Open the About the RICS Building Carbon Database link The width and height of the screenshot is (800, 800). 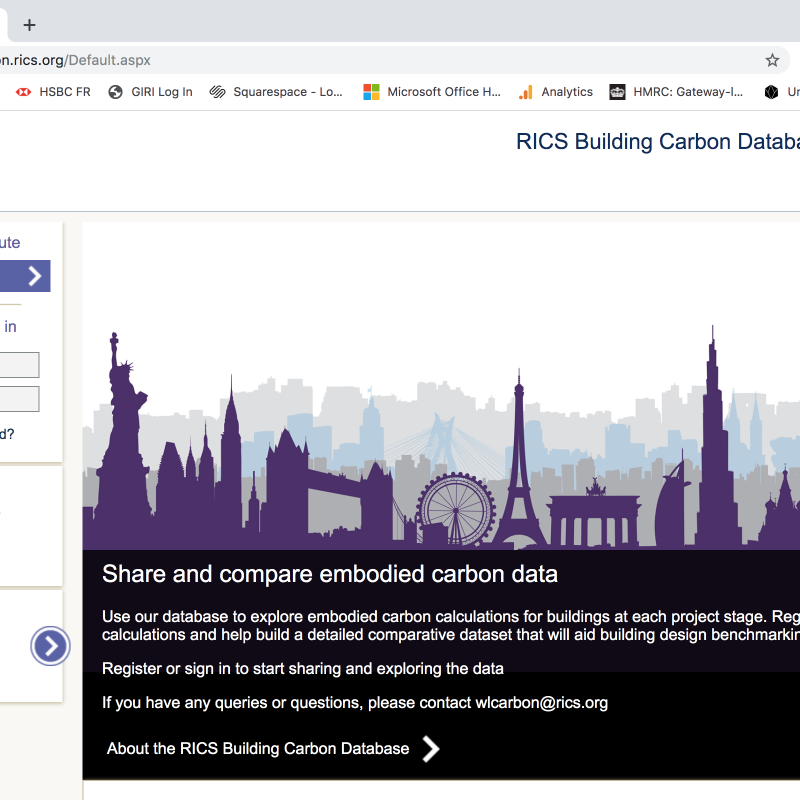click(x=258, y=749)
